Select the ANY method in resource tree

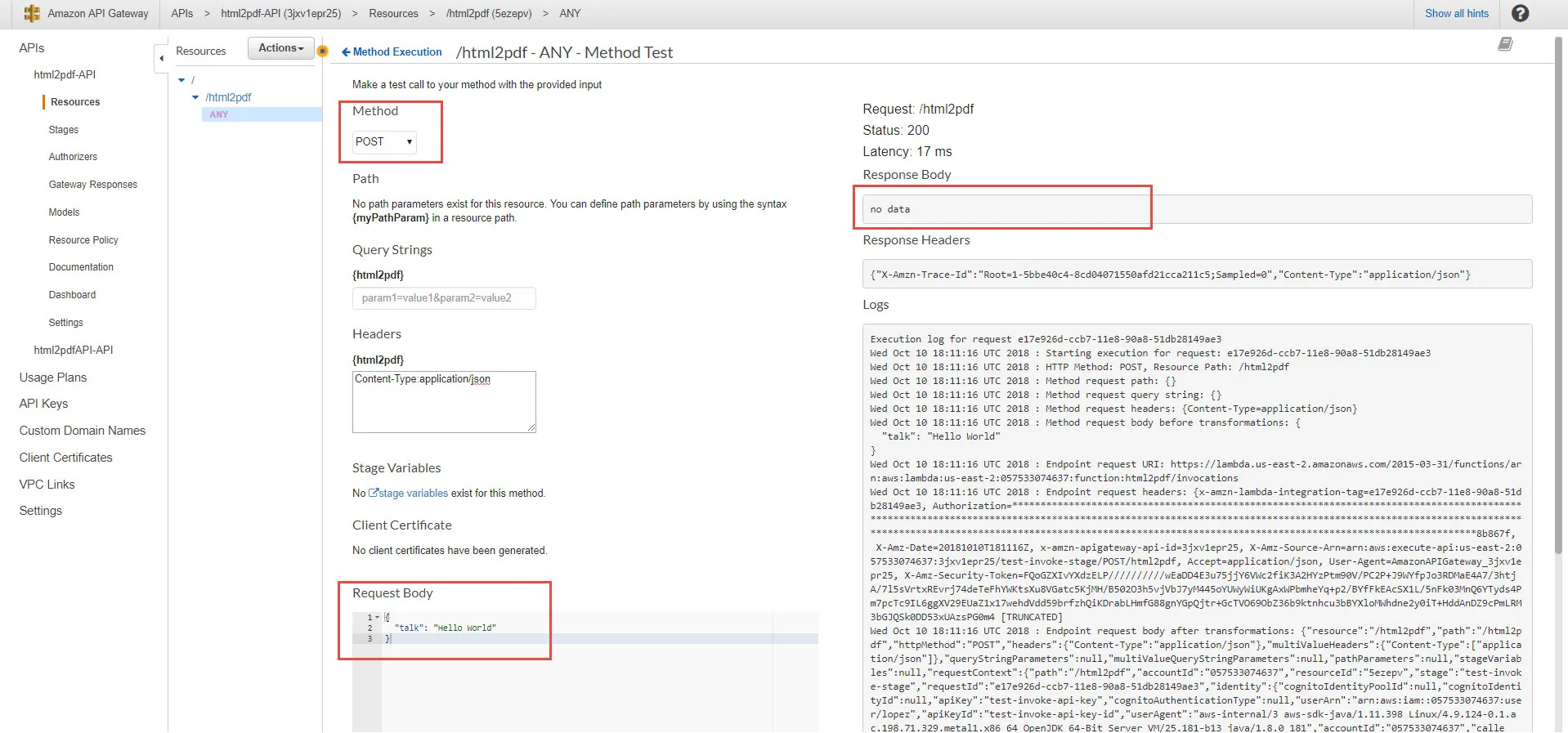point(219,114)
